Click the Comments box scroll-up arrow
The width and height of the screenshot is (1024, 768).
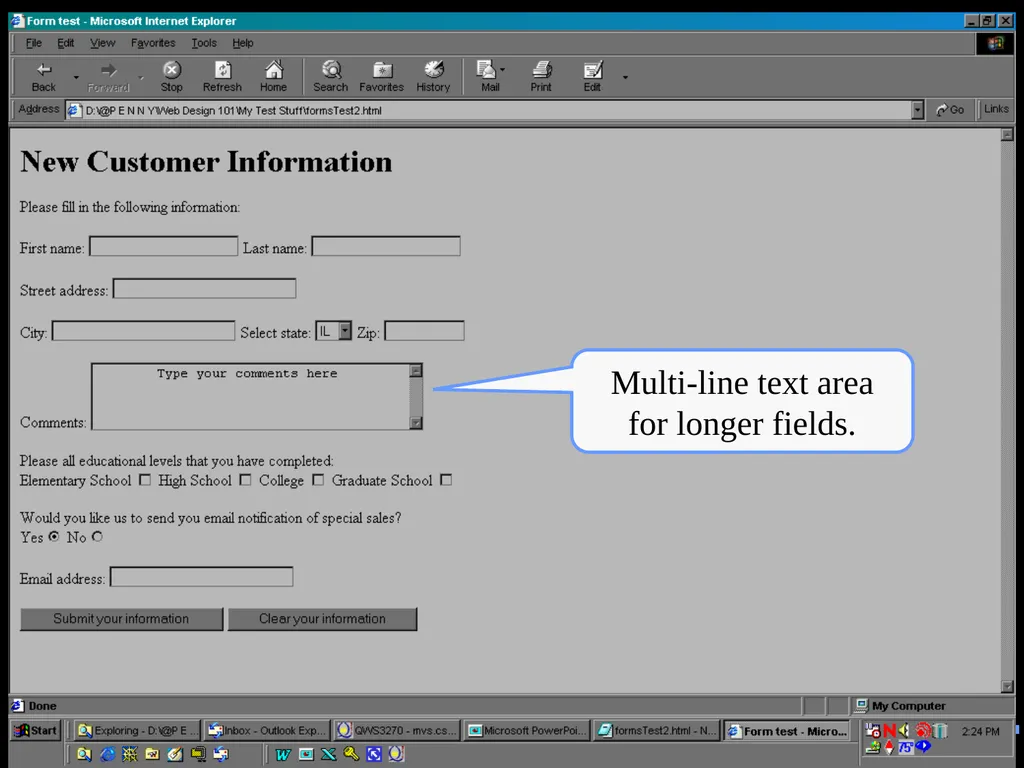[x=416, y=371]
